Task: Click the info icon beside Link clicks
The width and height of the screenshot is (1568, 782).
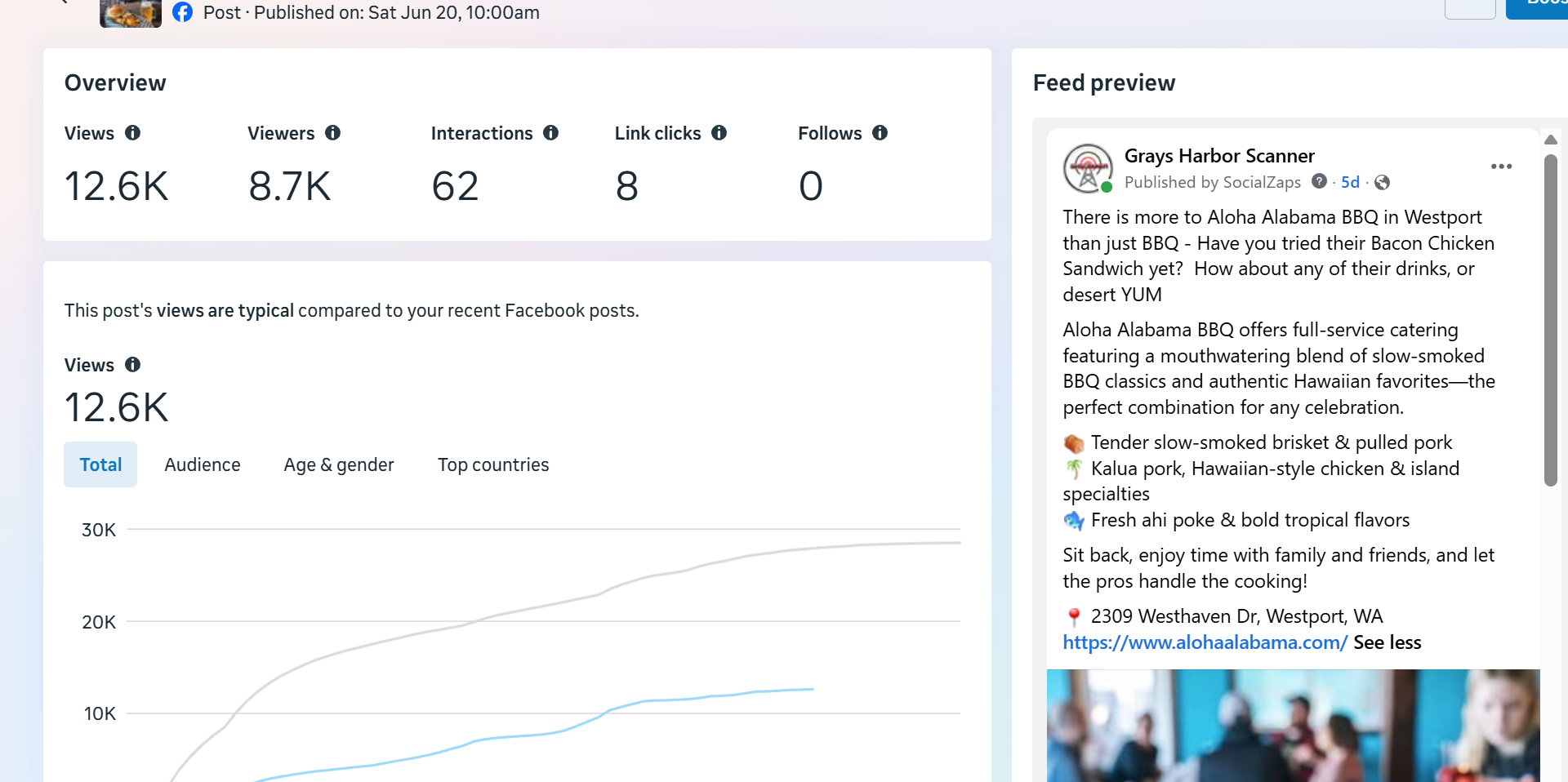Action: pyautogui.click(x=719, y=133)
